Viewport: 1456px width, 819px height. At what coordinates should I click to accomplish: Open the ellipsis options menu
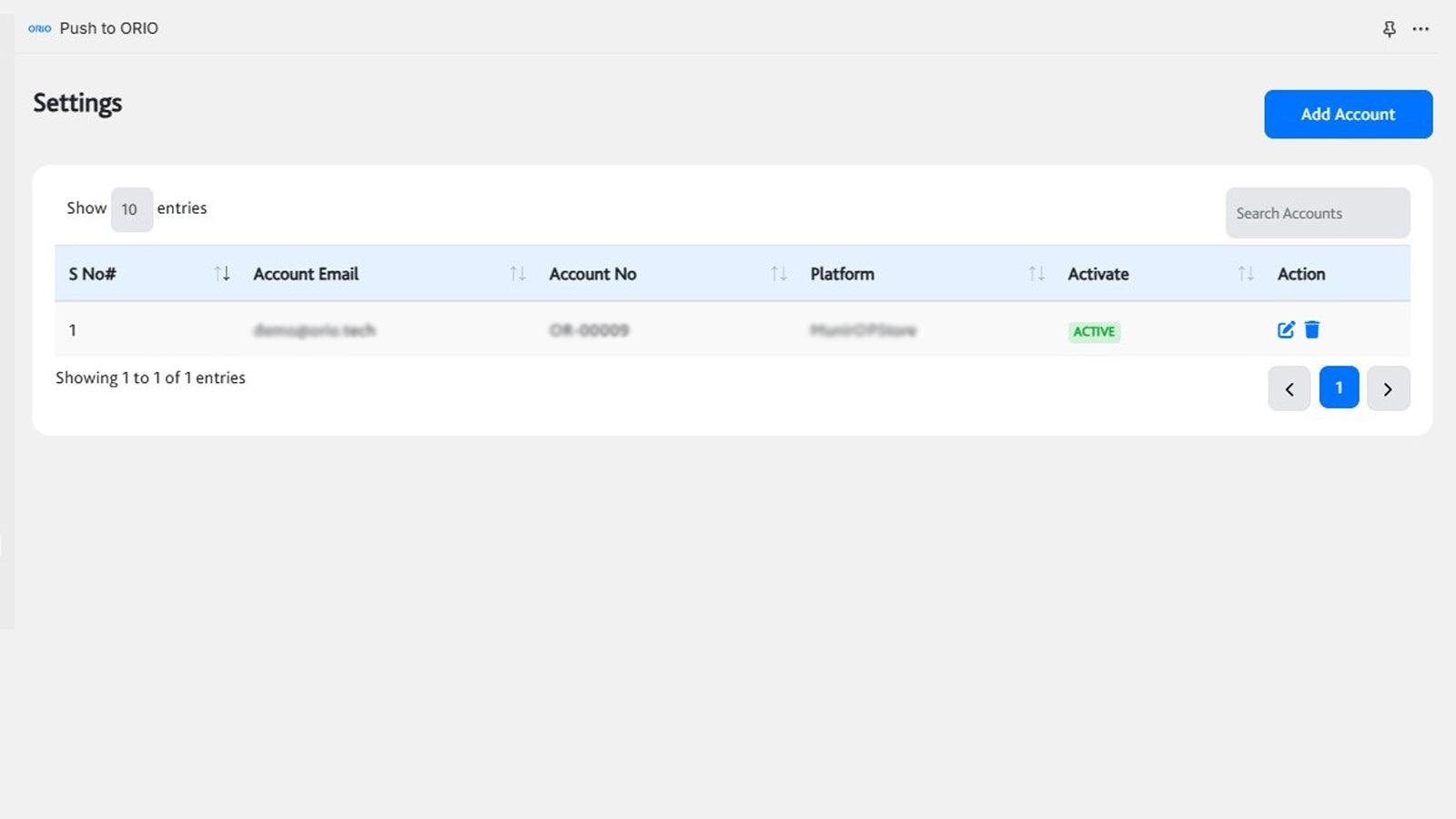point(1421,28)
